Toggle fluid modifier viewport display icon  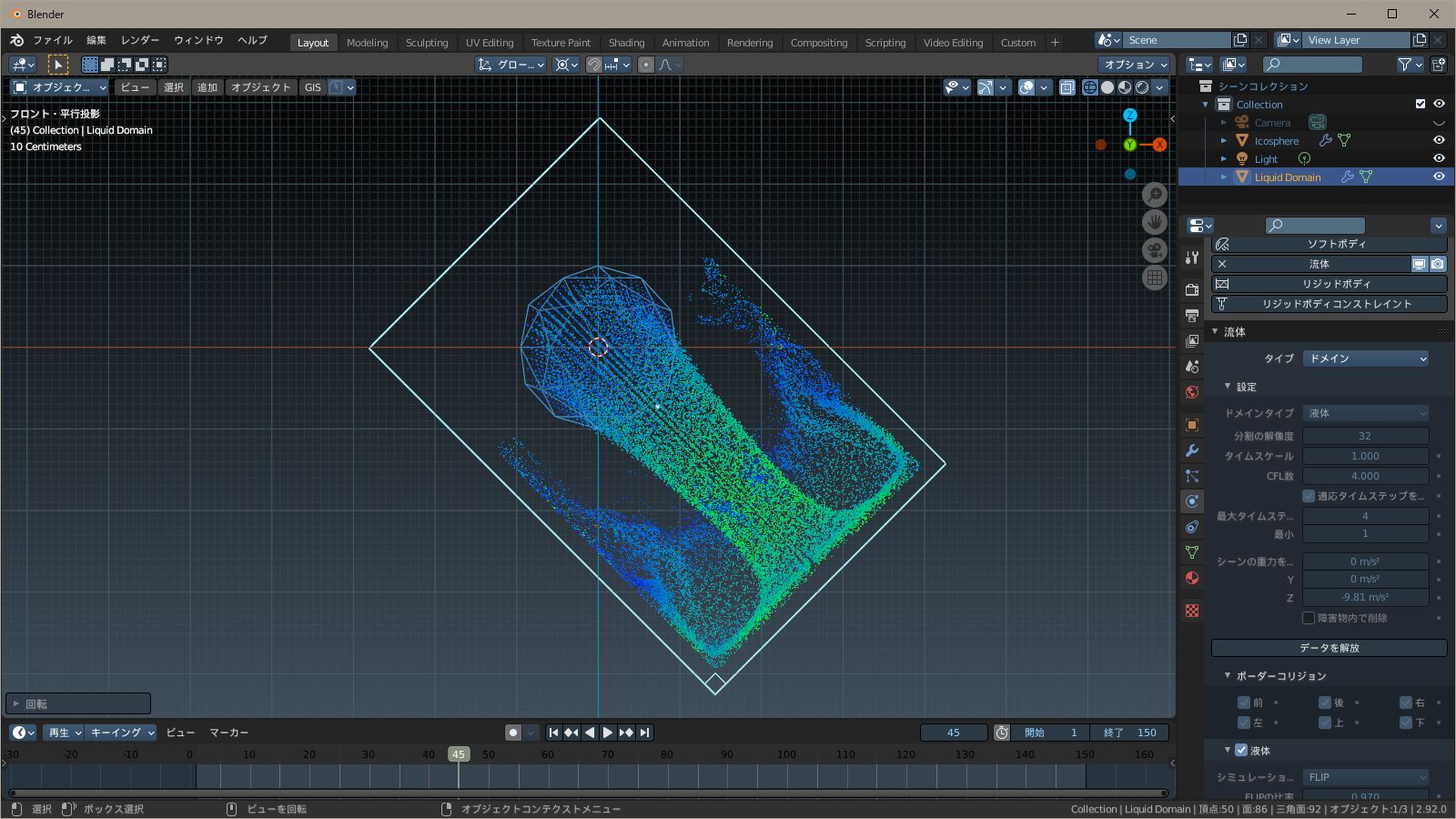pyautogui.click(x=1420, y=264)
